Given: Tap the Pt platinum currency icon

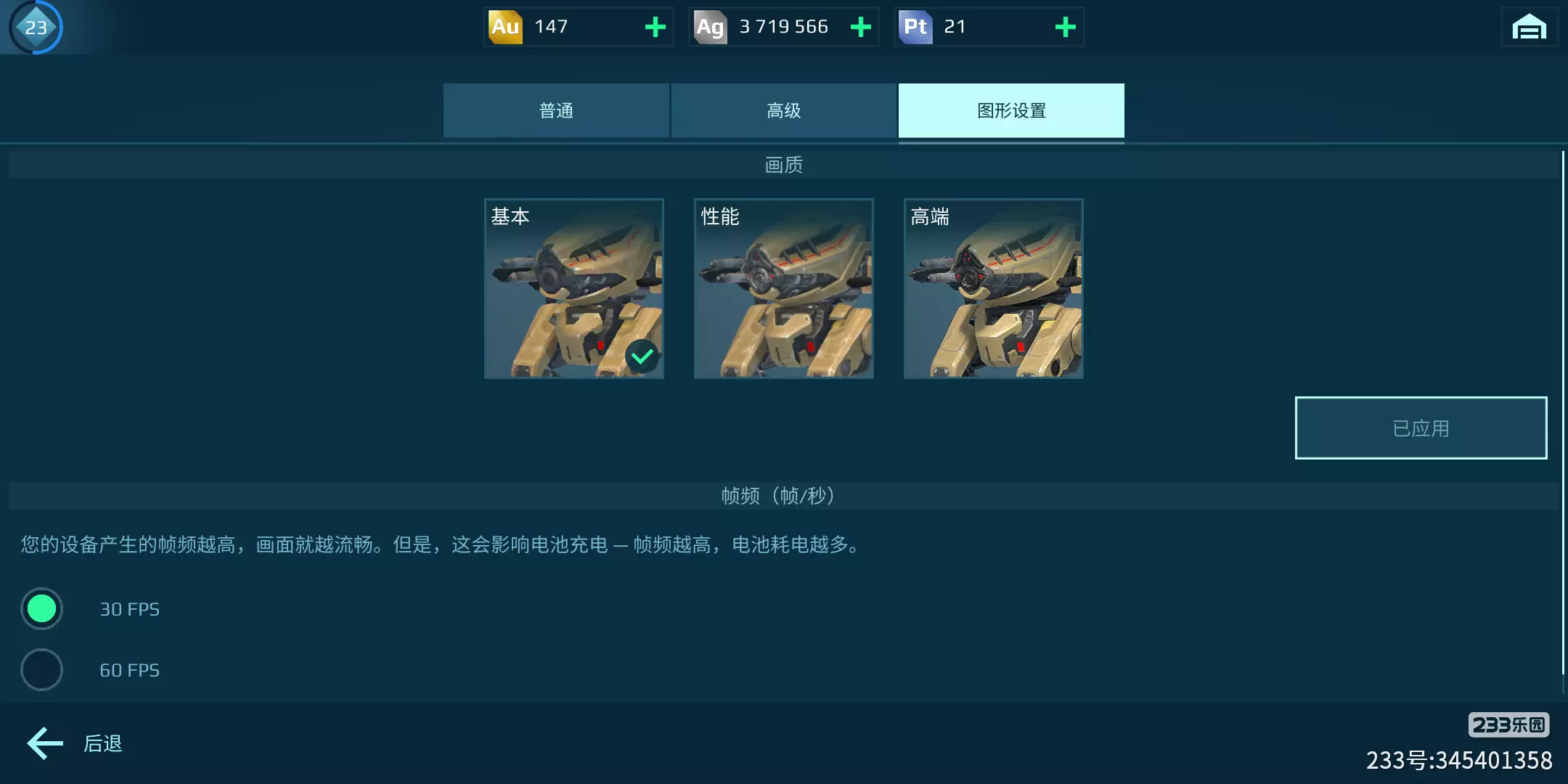Looking at the screenshot, I should (x=915, y=27).
